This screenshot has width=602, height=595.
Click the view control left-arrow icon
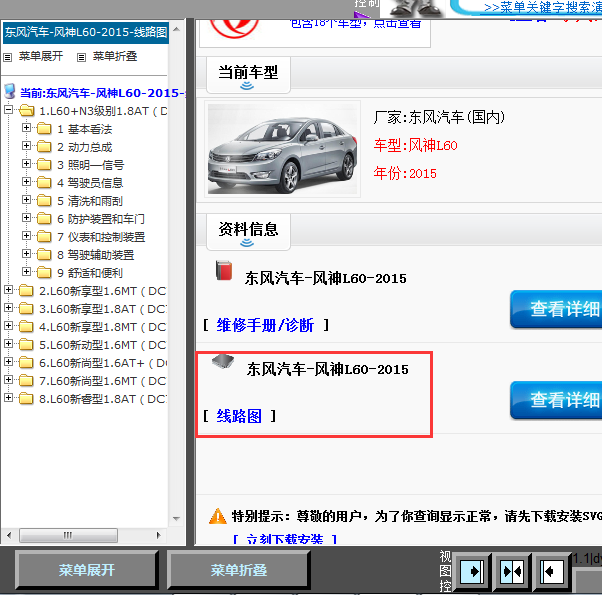coord(552,572)
